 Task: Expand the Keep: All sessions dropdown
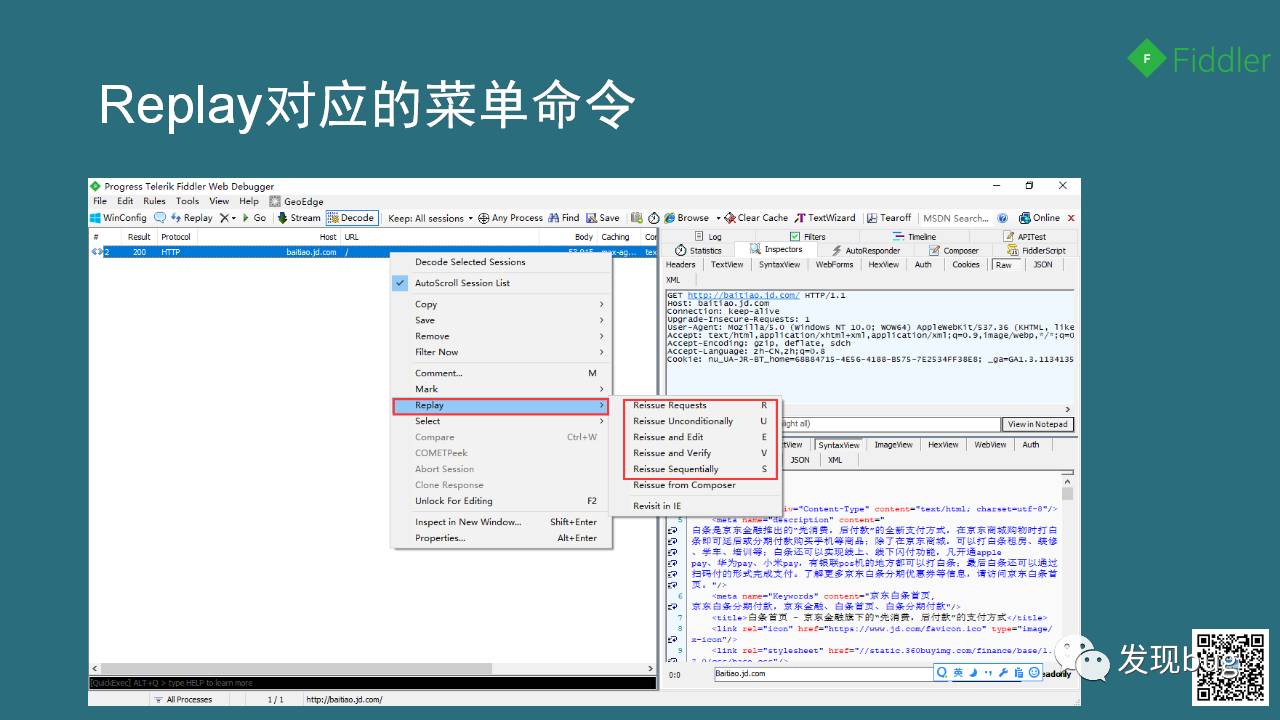point(429,217)
